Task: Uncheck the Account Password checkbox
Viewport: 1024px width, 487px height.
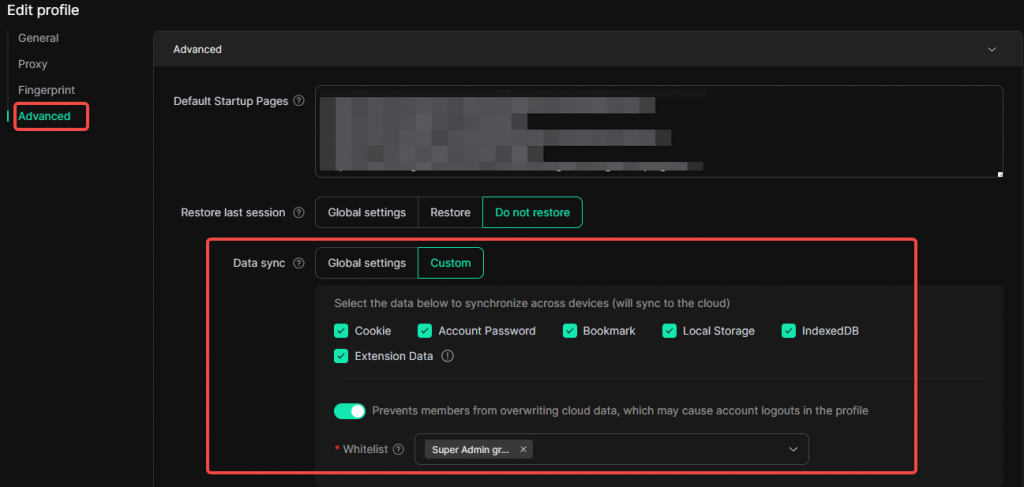Action: tap(425, 331)
